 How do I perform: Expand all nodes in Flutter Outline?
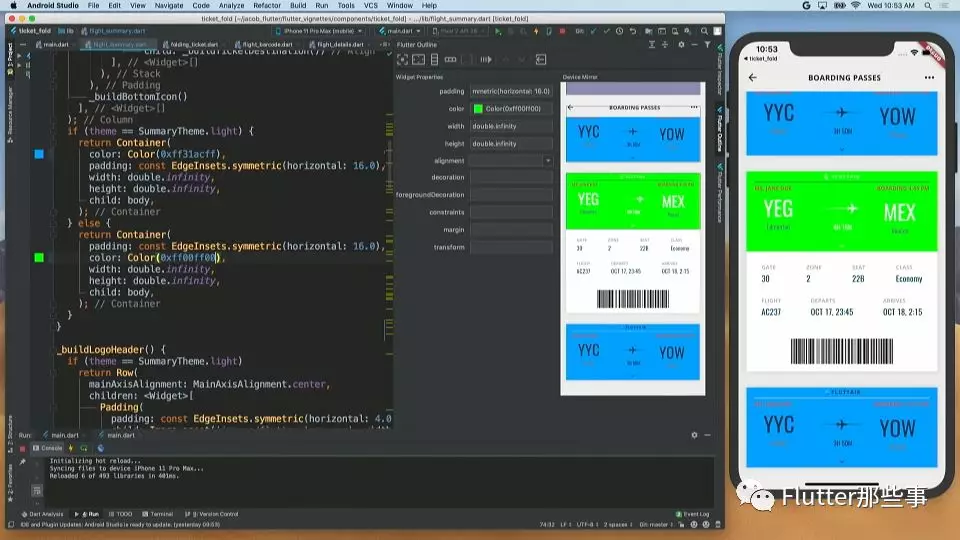[x=651, y=45]
